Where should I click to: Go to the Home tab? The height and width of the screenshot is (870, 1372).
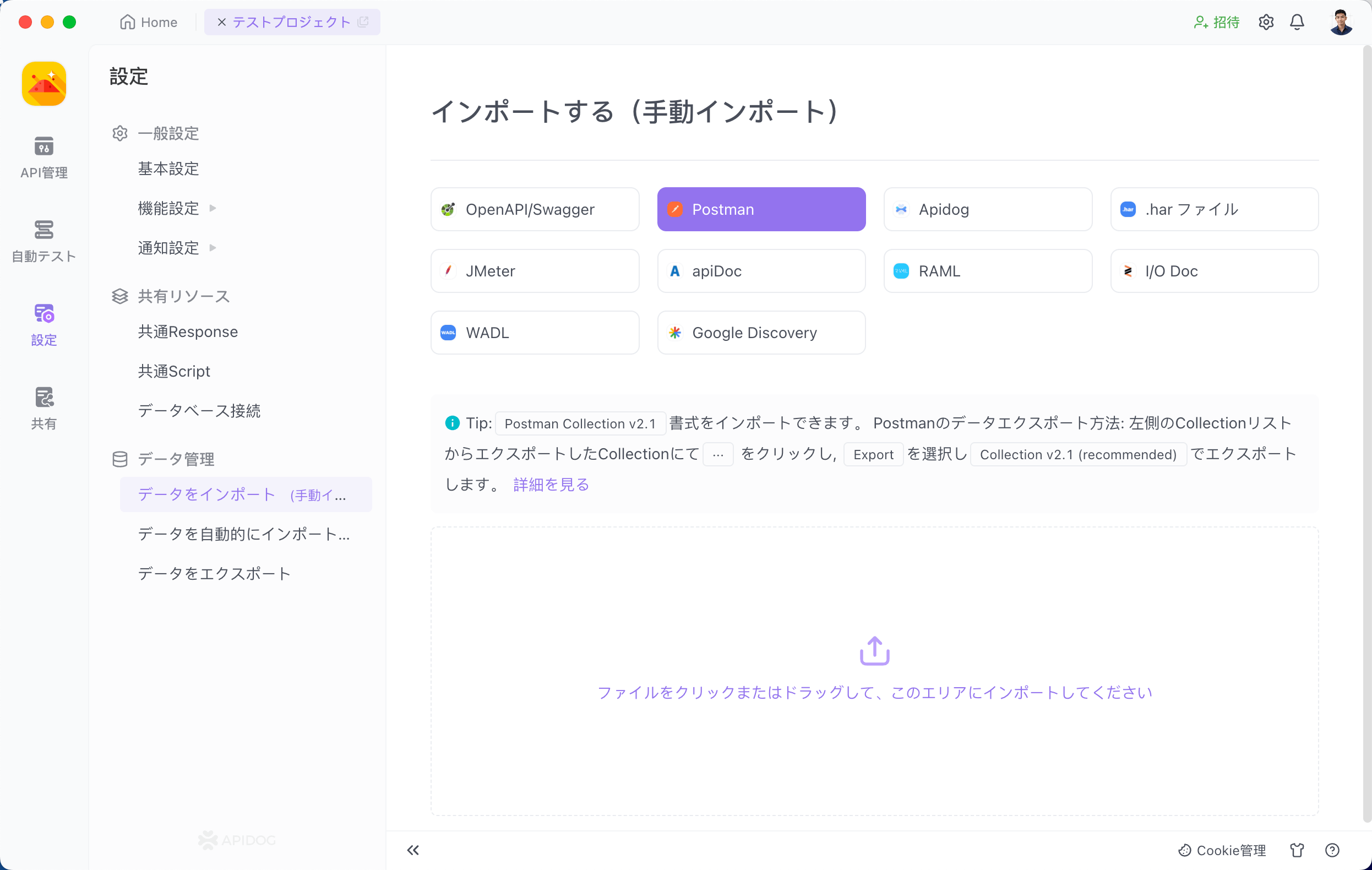[x=149, y=22]
